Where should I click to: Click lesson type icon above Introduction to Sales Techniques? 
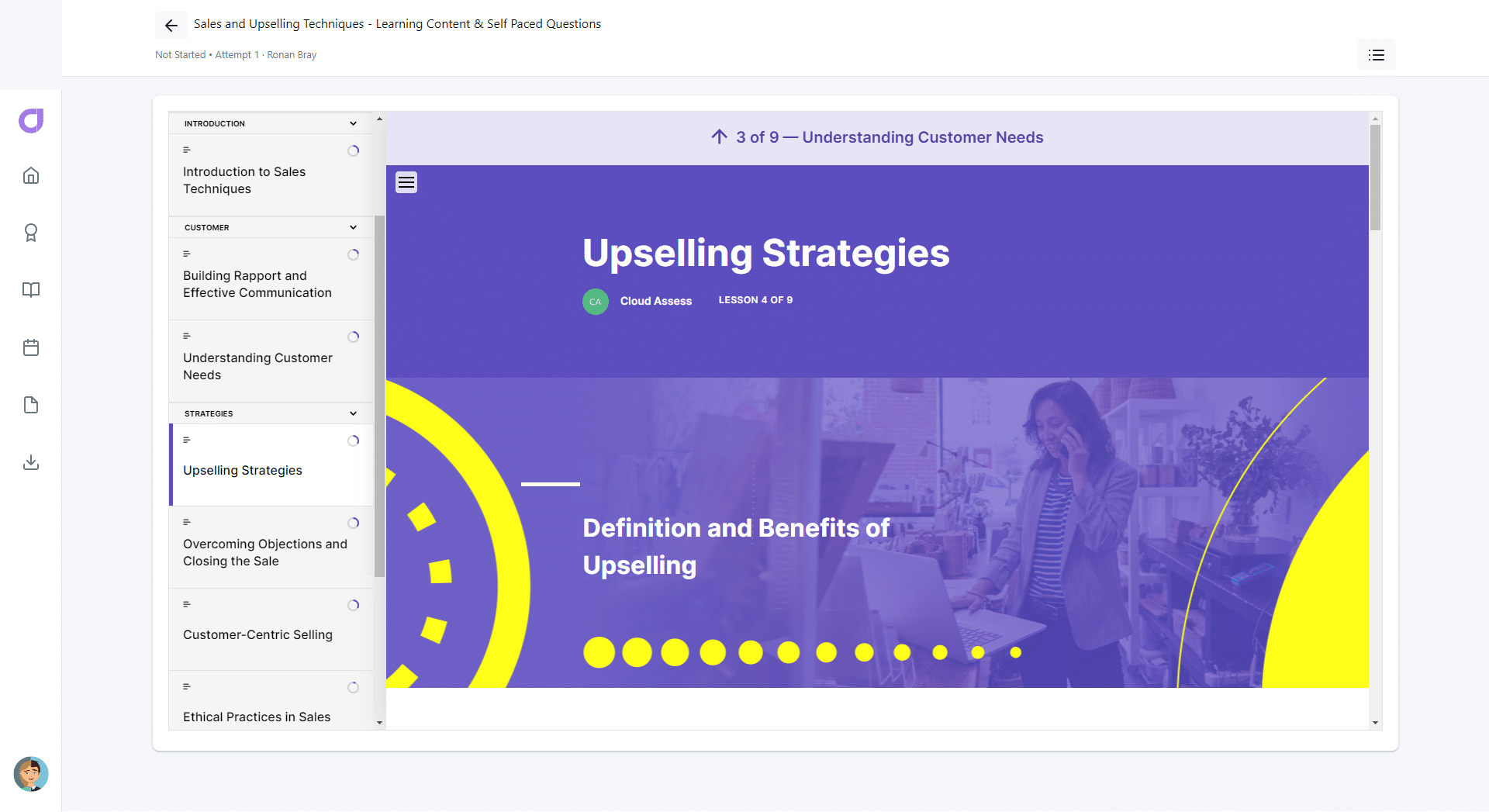[187, 150]
